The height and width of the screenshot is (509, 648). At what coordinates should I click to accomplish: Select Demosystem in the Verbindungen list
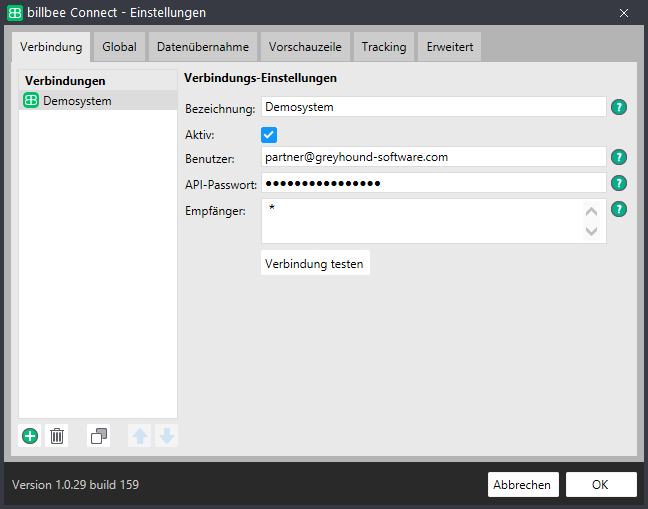[98, 100]
